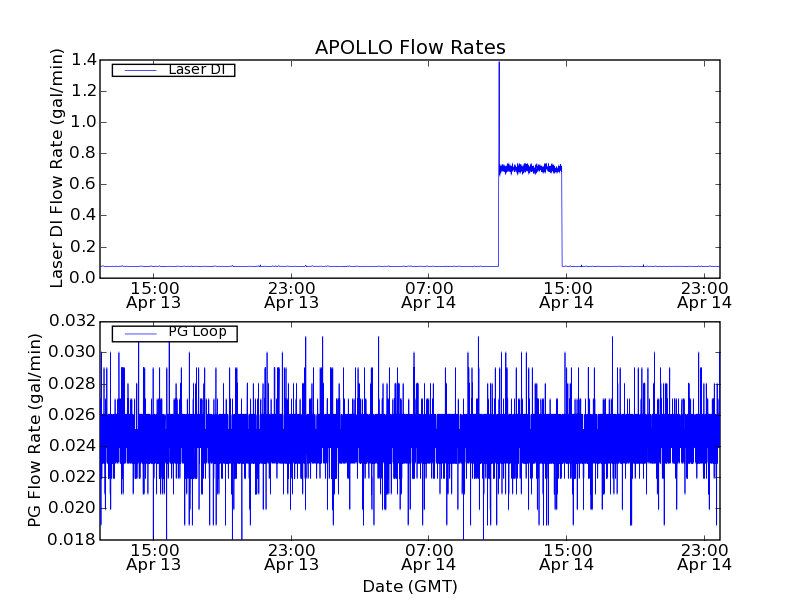
Task: Click 15:00 Apr 14 tick under bottom plot
Action: tap(567, 557)
